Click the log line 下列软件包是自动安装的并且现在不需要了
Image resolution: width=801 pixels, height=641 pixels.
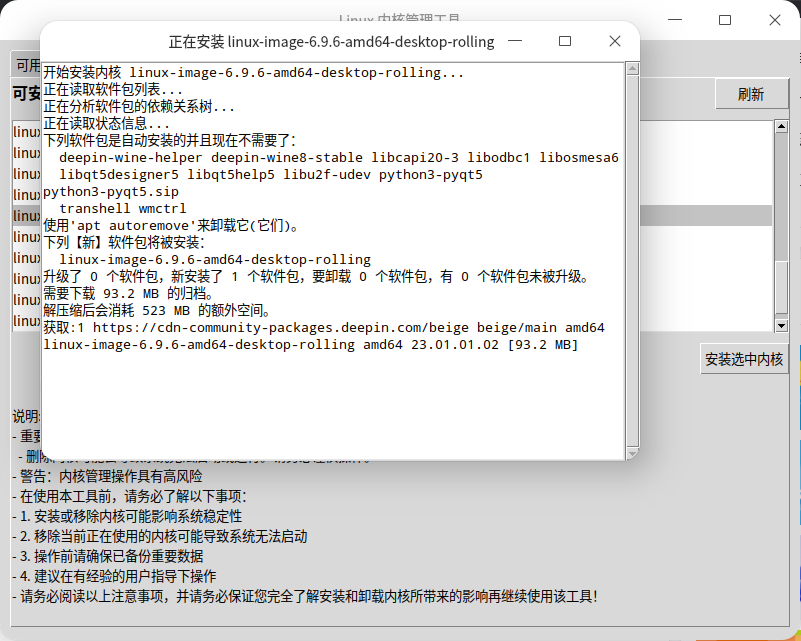tap(170, 140)
